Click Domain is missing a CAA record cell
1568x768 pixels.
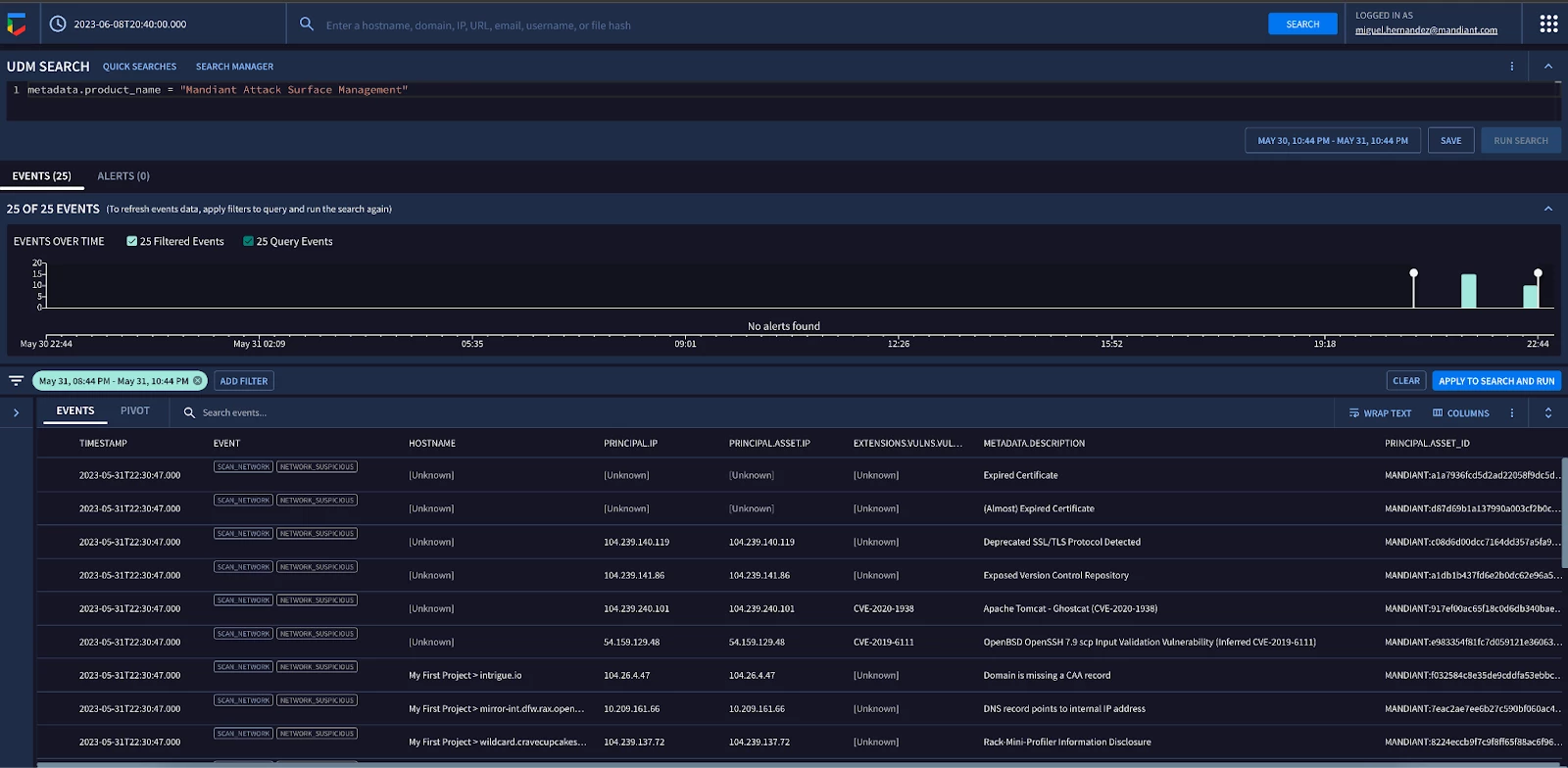point(1047,675)
